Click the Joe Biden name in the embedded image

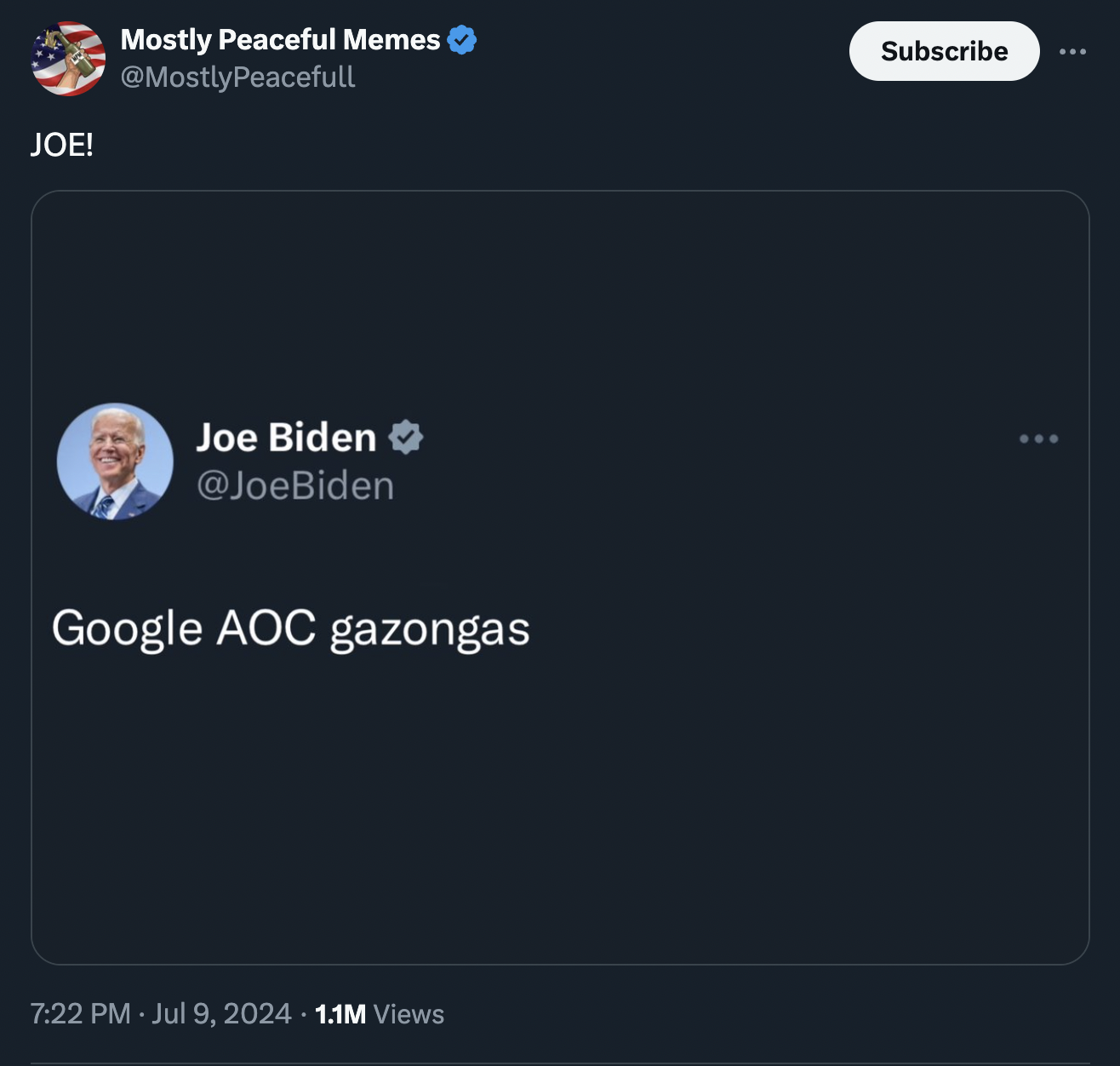click(286, 438)
